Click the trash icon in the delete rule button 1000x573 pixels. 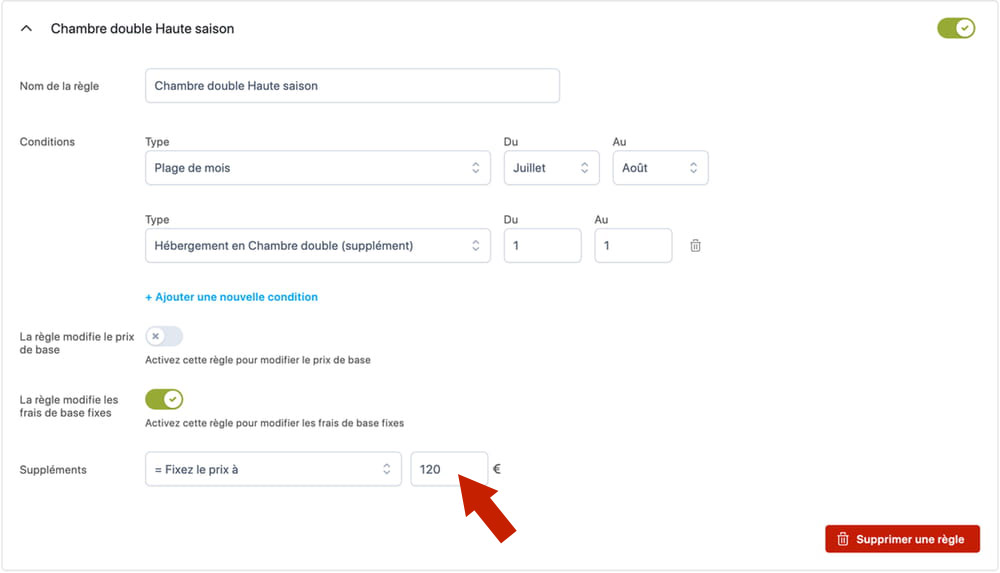[x=842, y=539]
